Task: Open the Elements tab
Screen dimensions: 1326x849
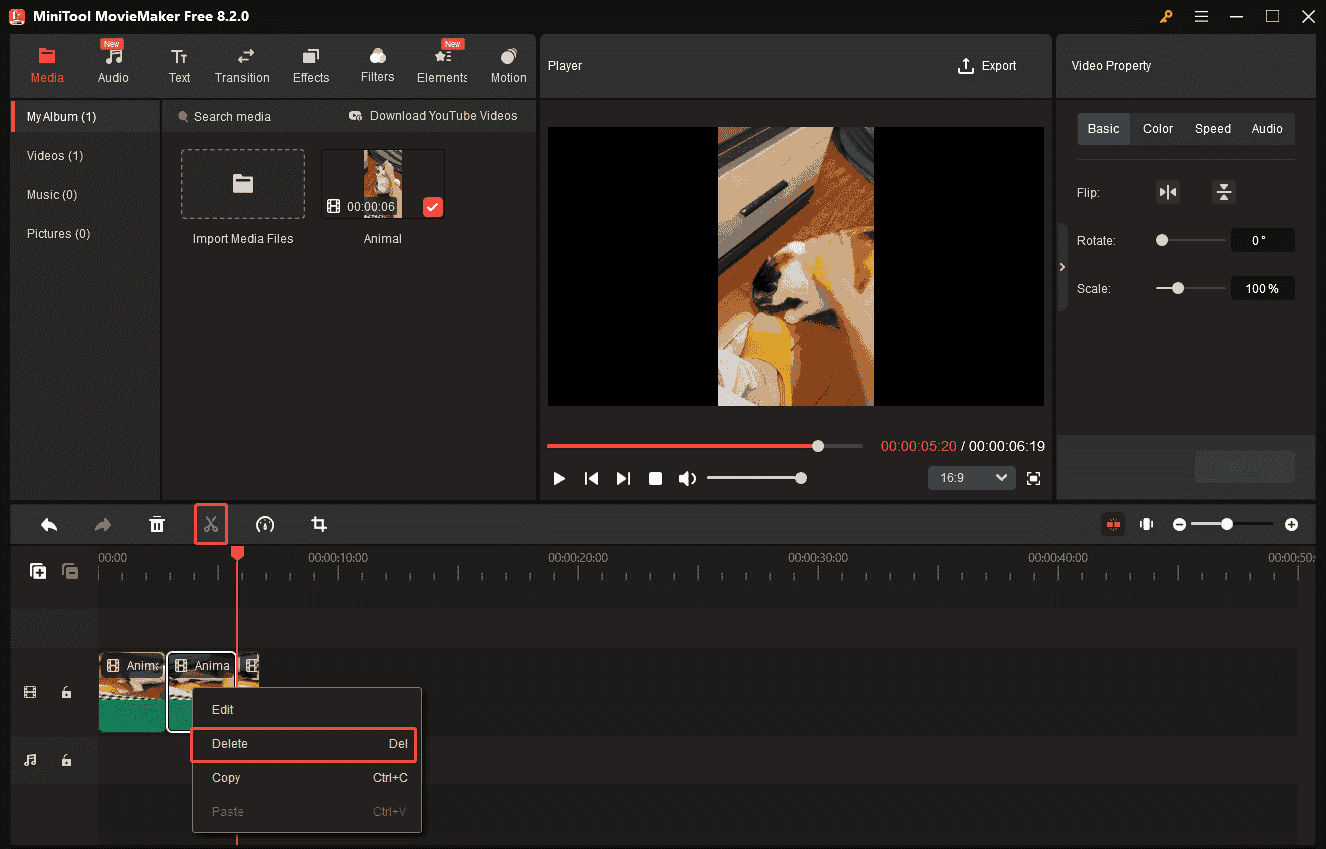Action: pos(442,66)
